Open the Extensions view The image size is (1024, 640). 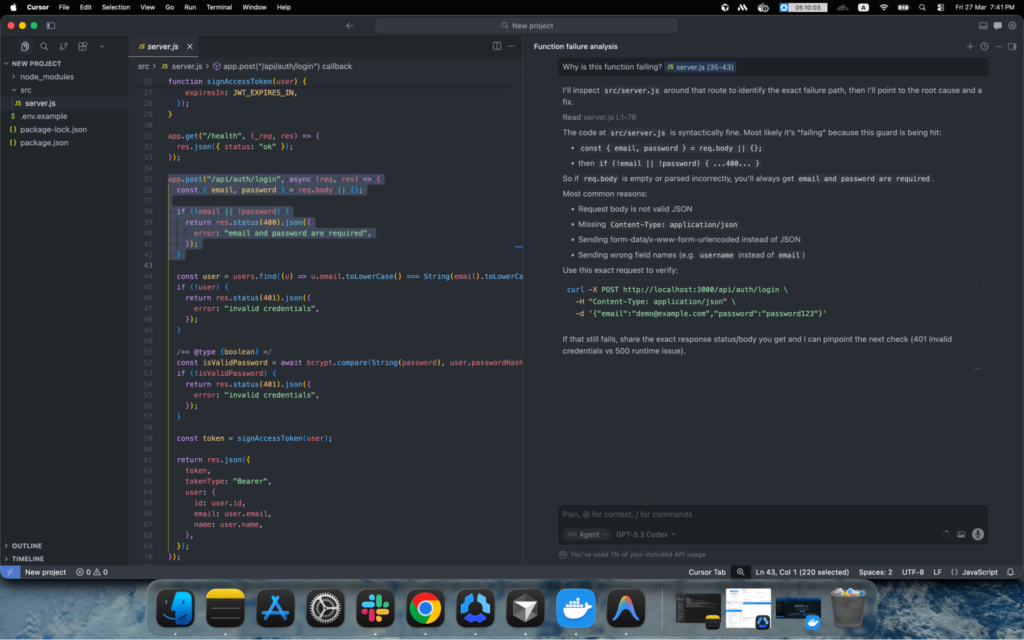(81, 46)
